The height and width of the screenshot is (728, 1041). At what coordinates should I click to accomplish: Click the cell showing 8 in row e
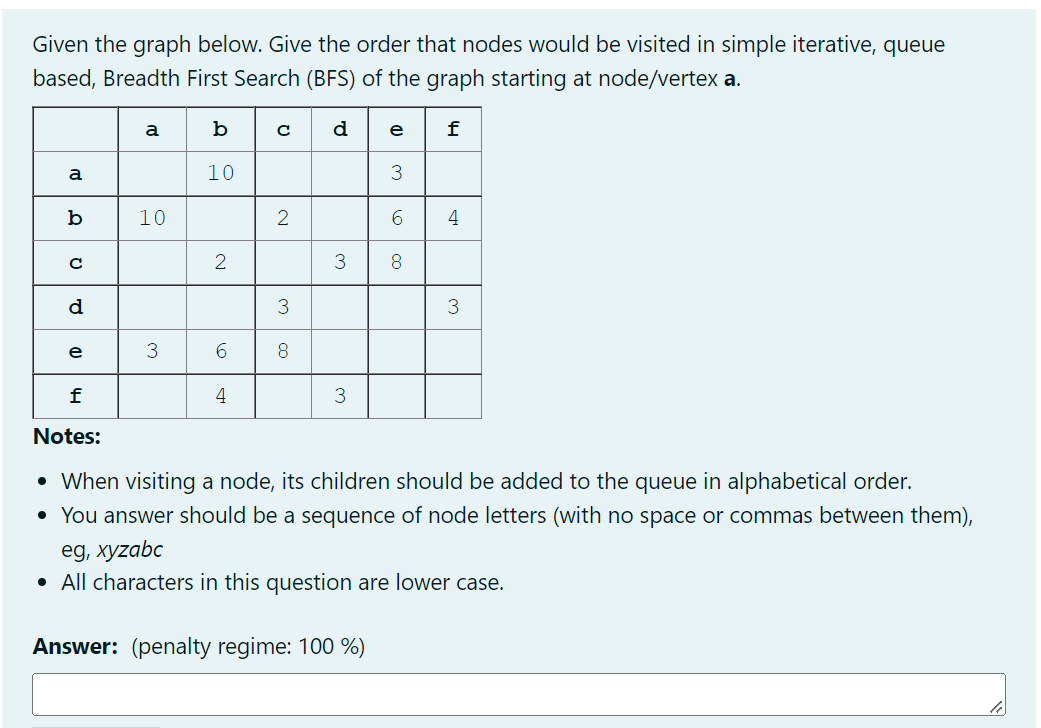tap(284, 351)
